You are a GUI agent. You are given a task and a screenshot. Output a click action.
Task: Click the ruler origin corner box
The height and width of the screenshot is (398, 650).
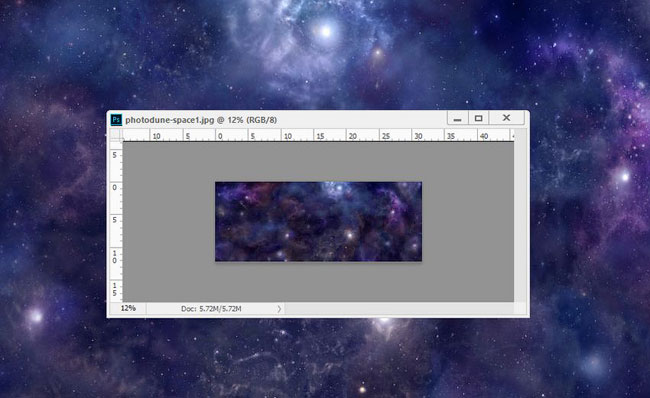[116, 135]
